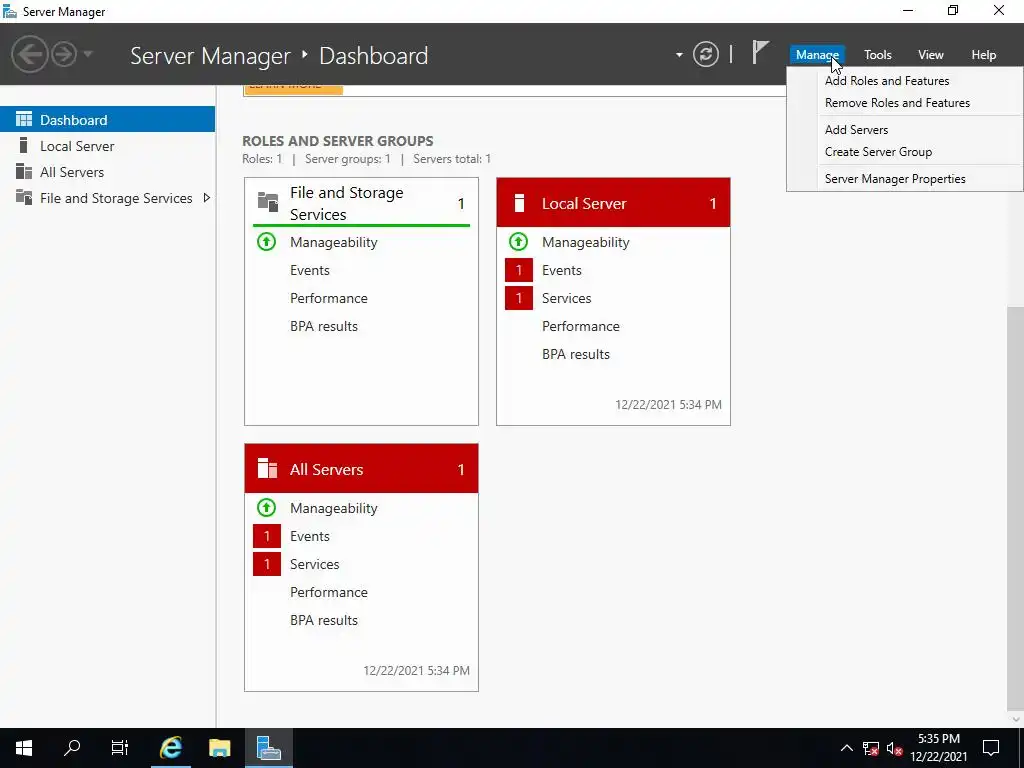
Task: Click the taskbar search icon
Action: click(72, 748)
